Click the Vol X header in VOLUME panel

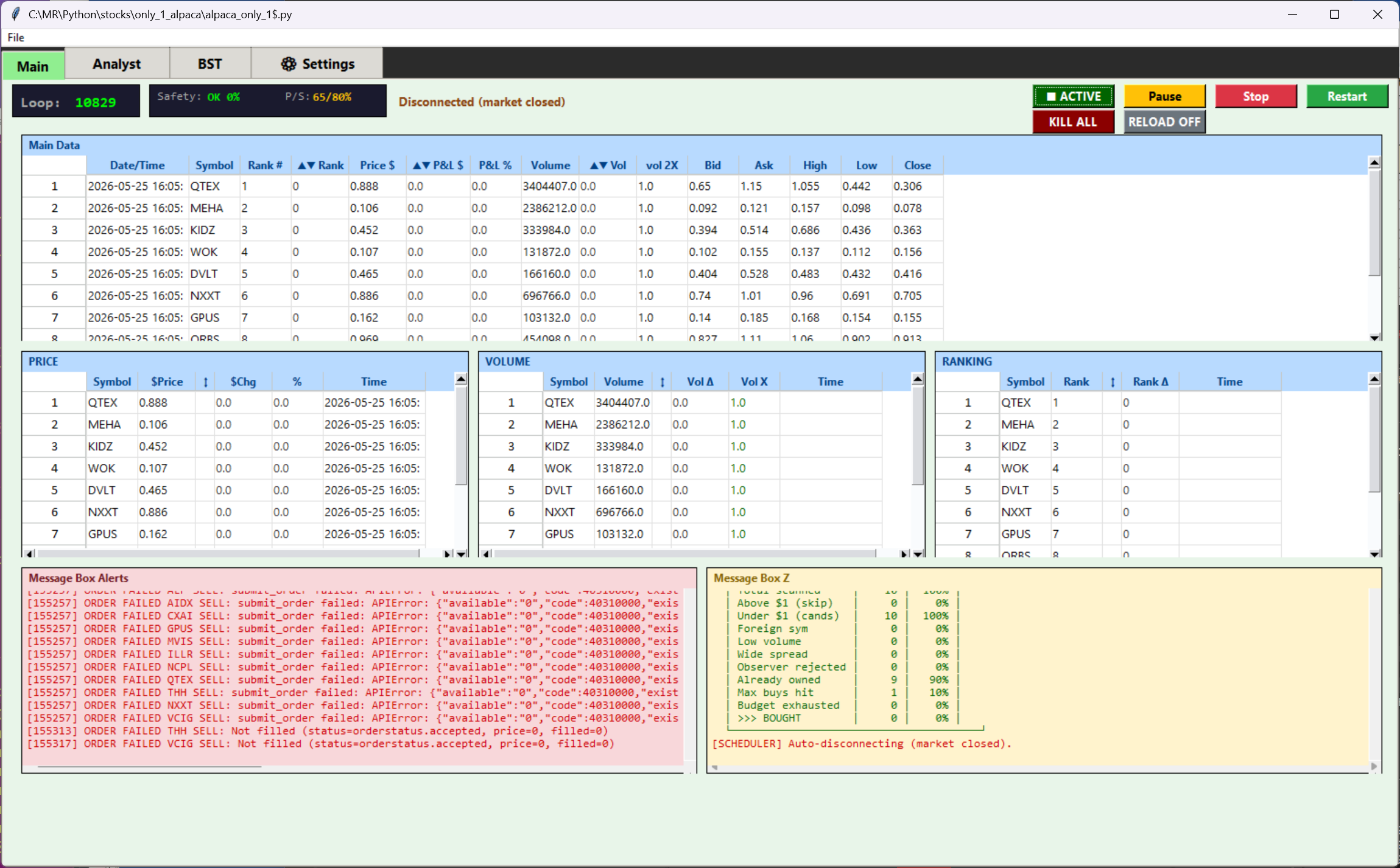[x=754, y=382]
